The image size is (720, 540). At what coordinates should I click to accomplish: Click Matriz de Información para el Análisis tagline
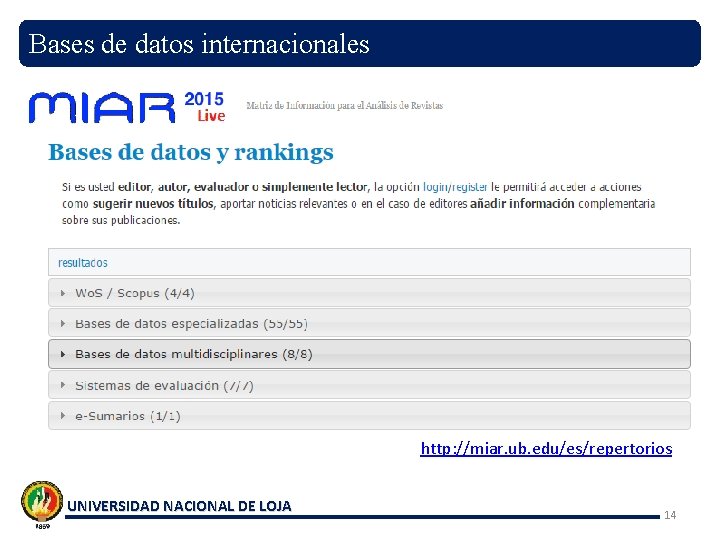pyautogui.click(x=344, y=106)
